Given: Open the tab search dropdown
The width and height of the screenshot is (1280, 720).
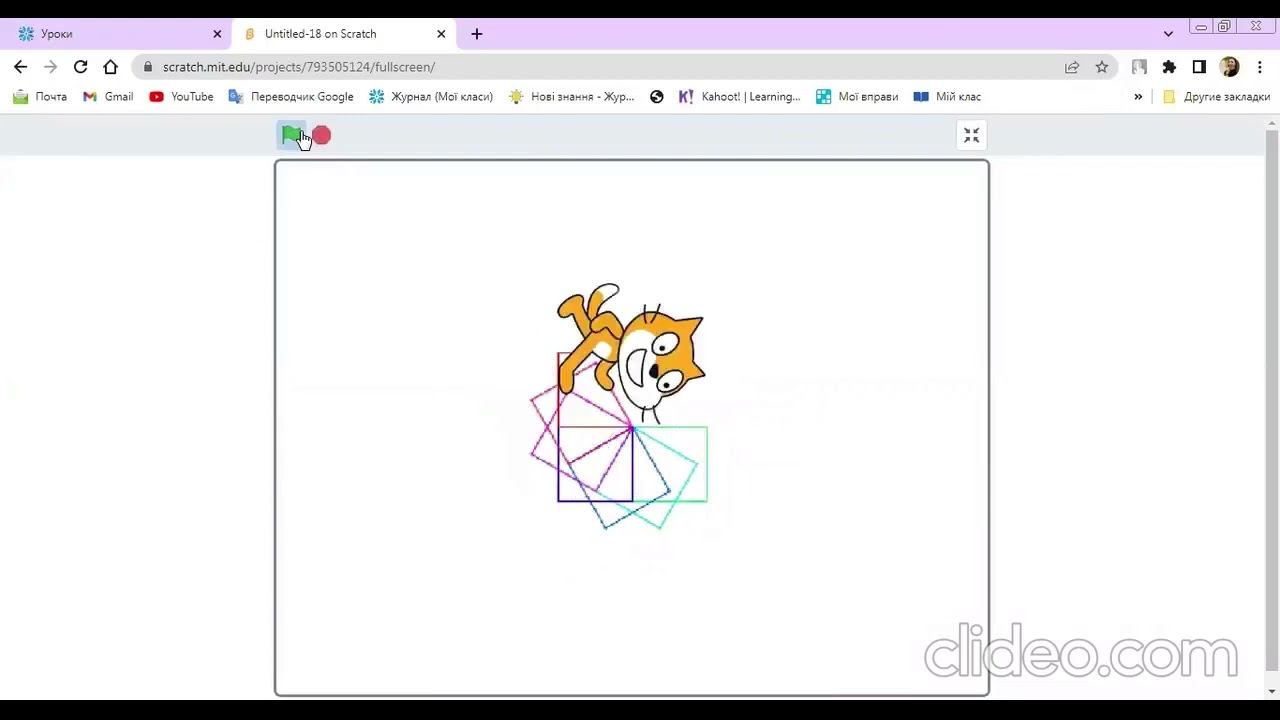Looking at the screenshot, I should (x=1168, y=34).
